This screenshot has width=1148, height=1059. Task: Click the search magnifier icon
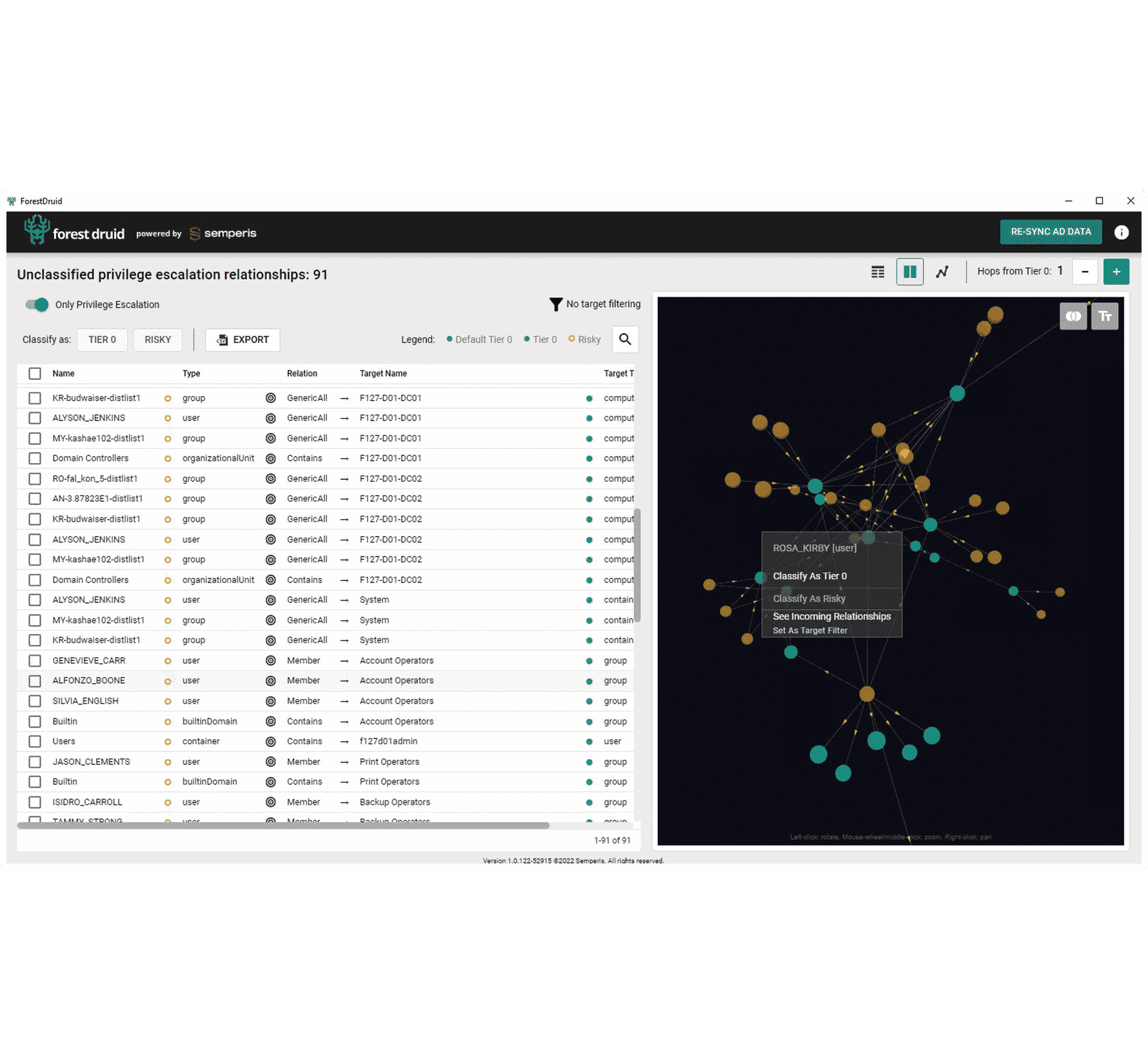tap(625, 339)
